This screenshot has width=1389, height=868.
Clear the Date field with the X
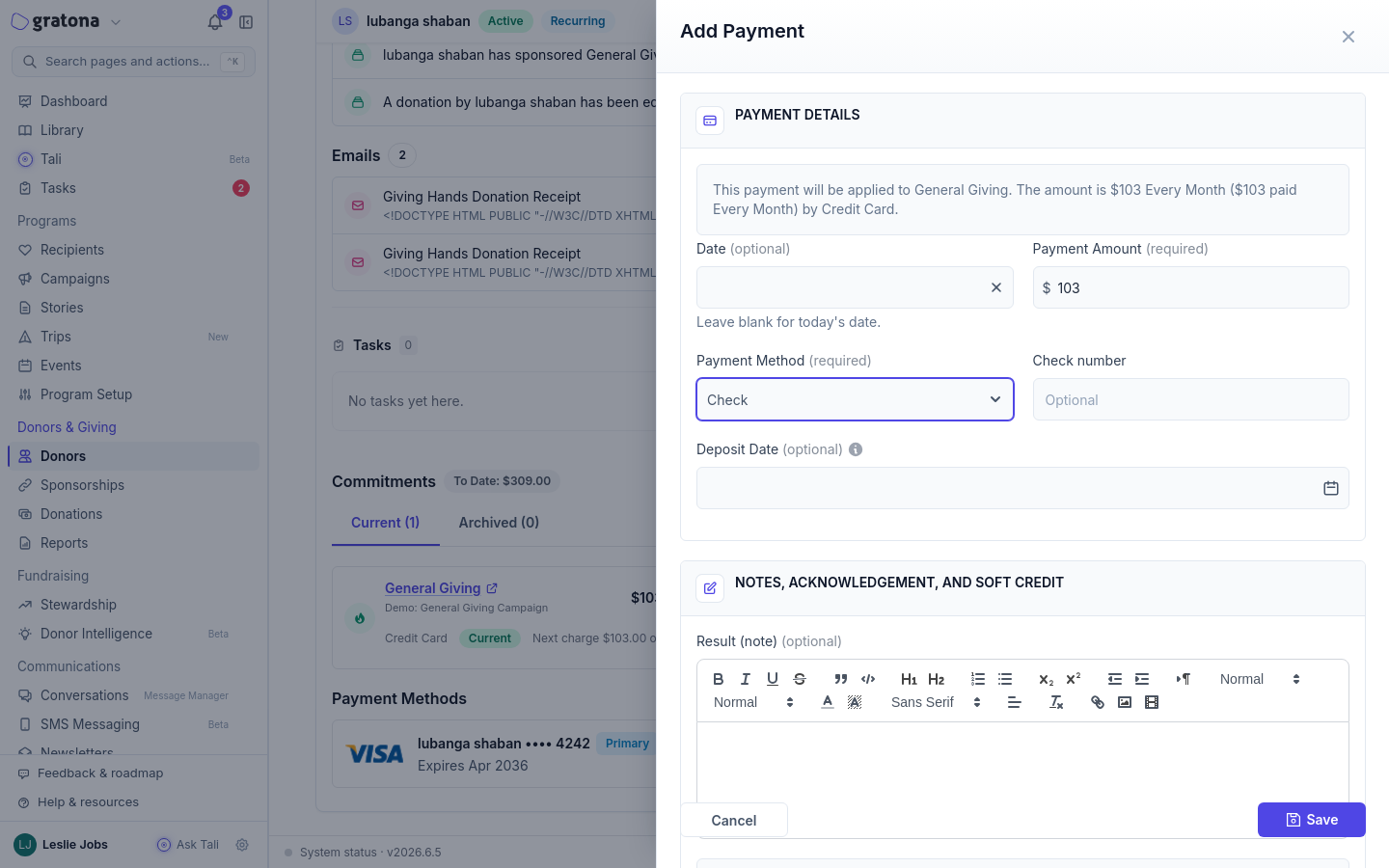click(996, 287)
